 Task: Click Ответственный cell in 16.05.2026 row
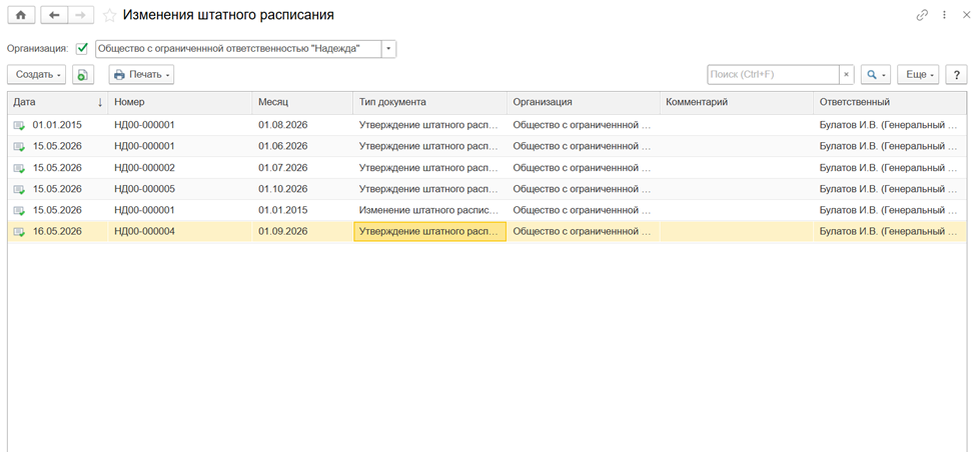click(890, 232)
